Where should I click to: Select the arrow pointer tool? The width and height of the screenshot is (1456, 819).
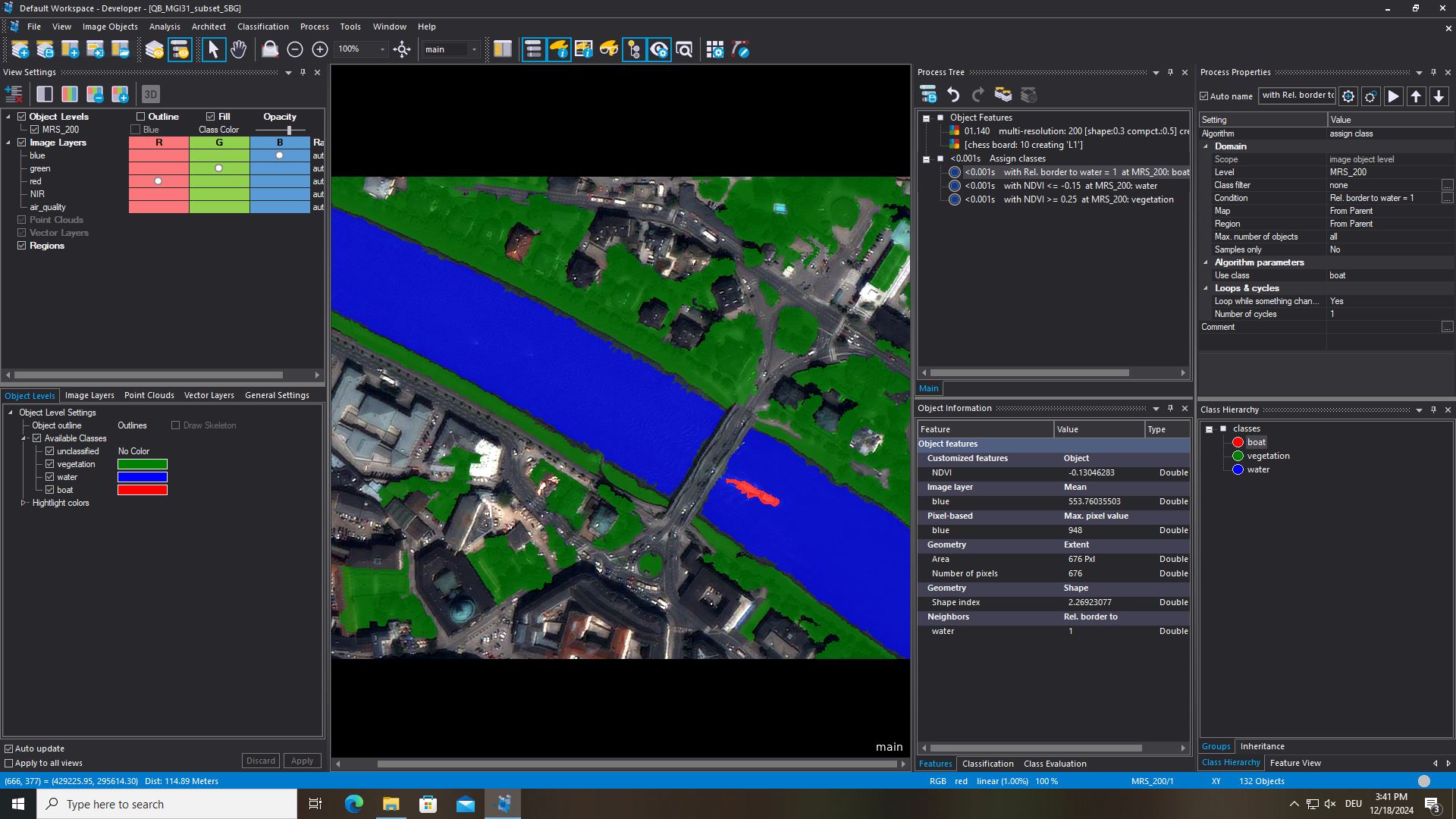pyautogui.click(x=213, y=50)
